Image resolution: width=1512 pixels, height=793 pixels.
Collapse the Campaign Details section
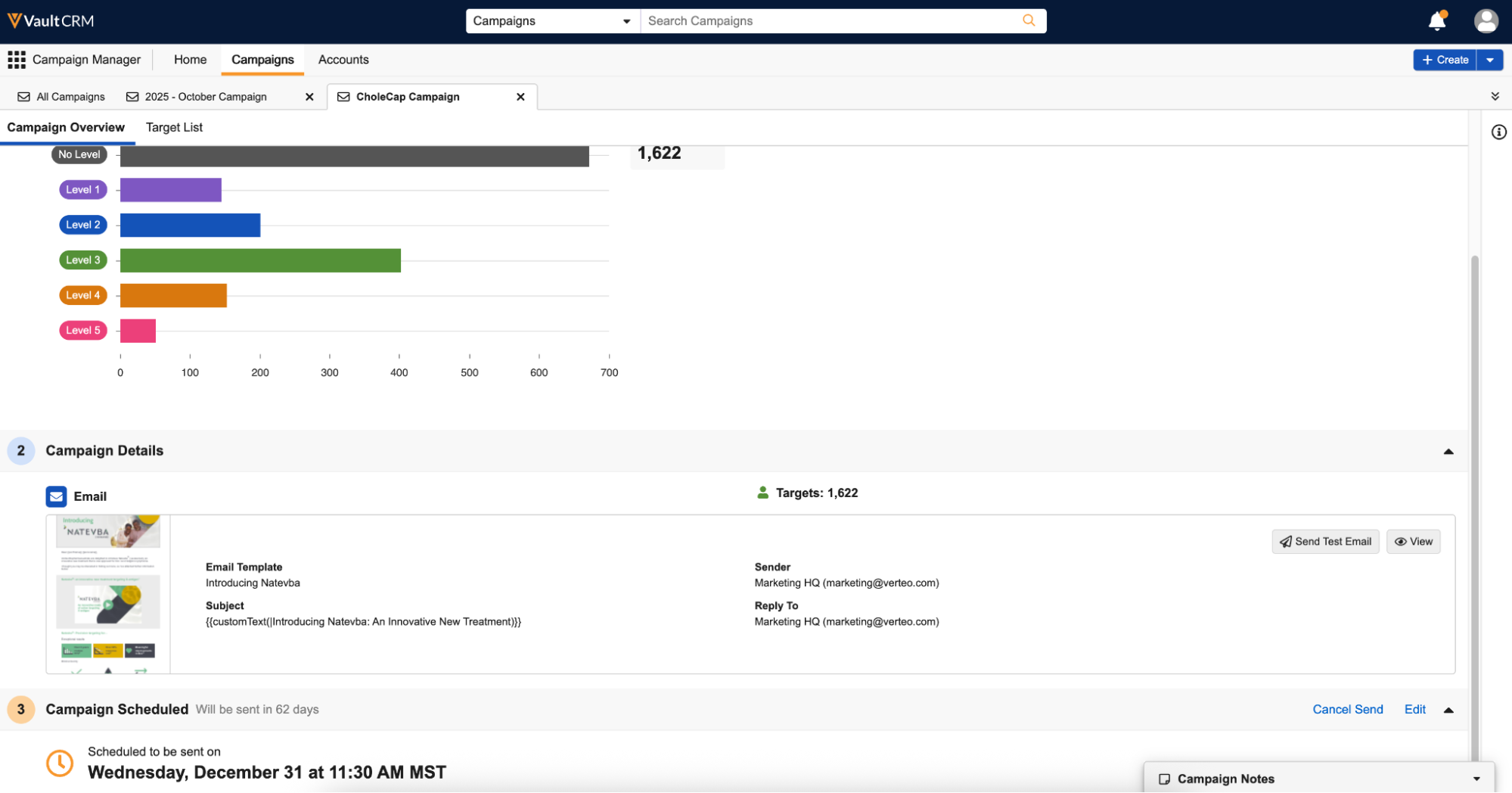pos(1448,451)
